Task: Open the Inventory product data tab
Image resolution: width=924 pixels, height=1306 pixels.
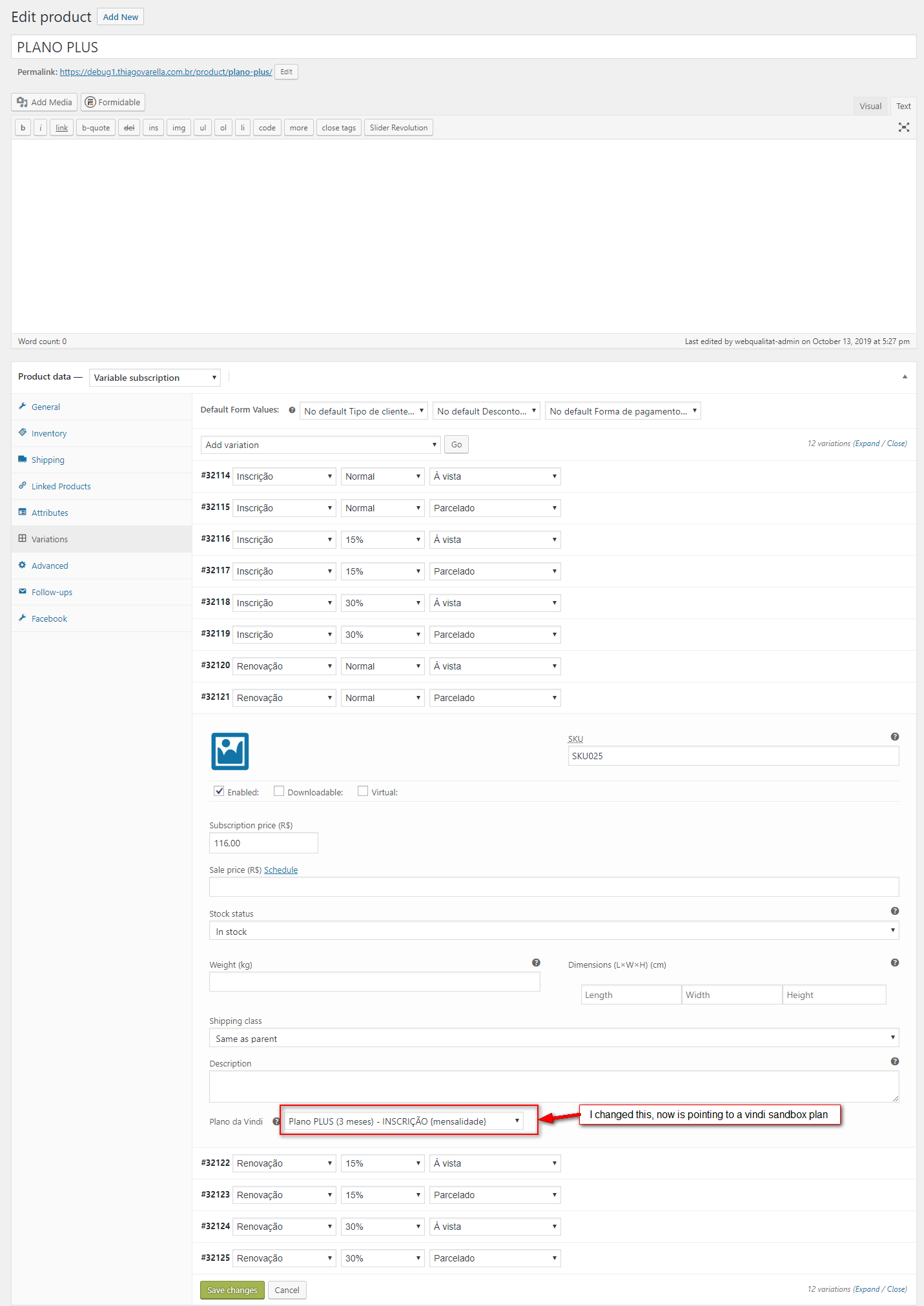Action: (102, 433)
